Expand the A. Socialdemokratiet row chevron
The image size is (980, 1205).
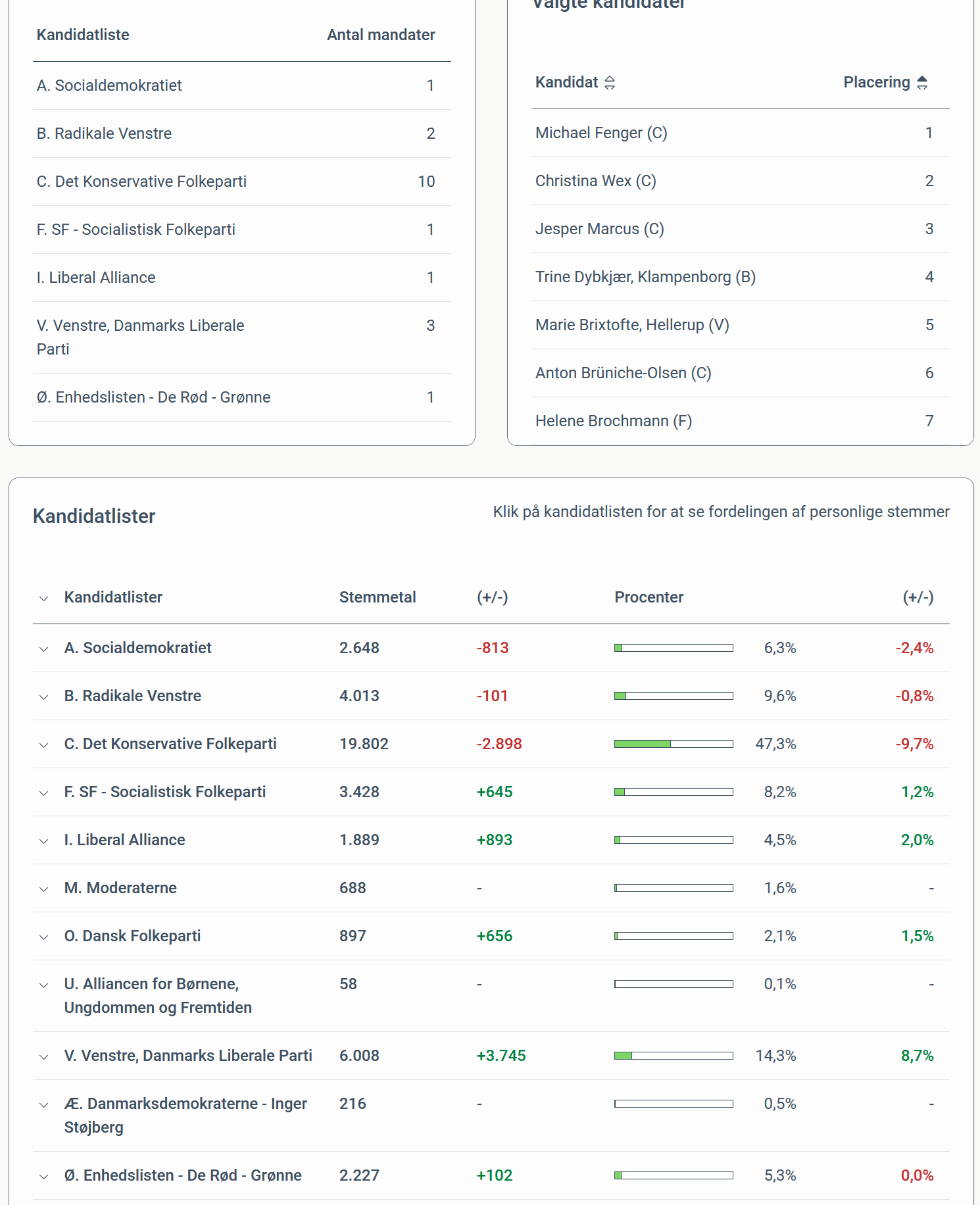pyautogui.click(x=44, y=649)
